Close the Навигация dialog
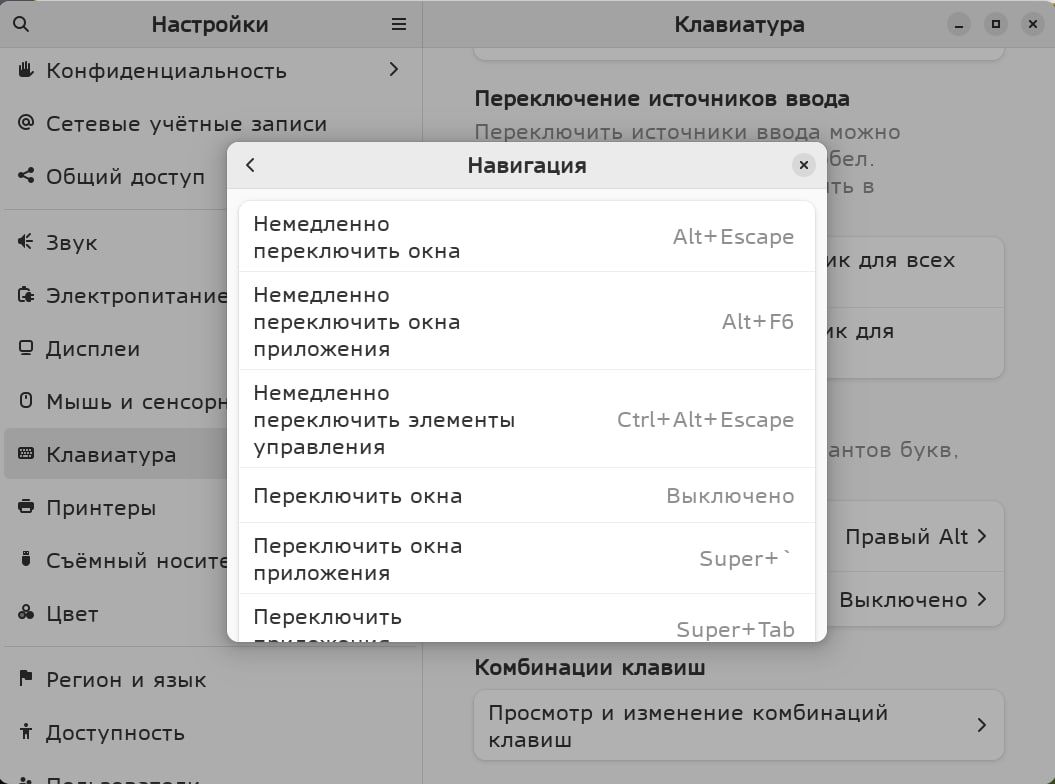This screenshot has width=1055, height=784. point(803,165)
